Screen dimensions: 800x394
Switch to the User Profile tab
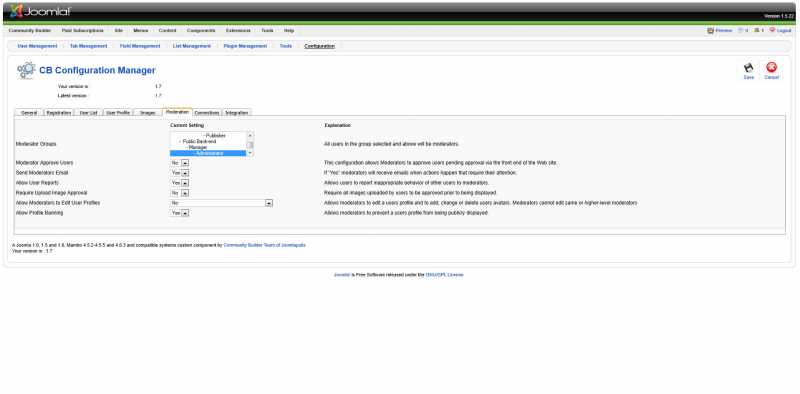[118, 113]
